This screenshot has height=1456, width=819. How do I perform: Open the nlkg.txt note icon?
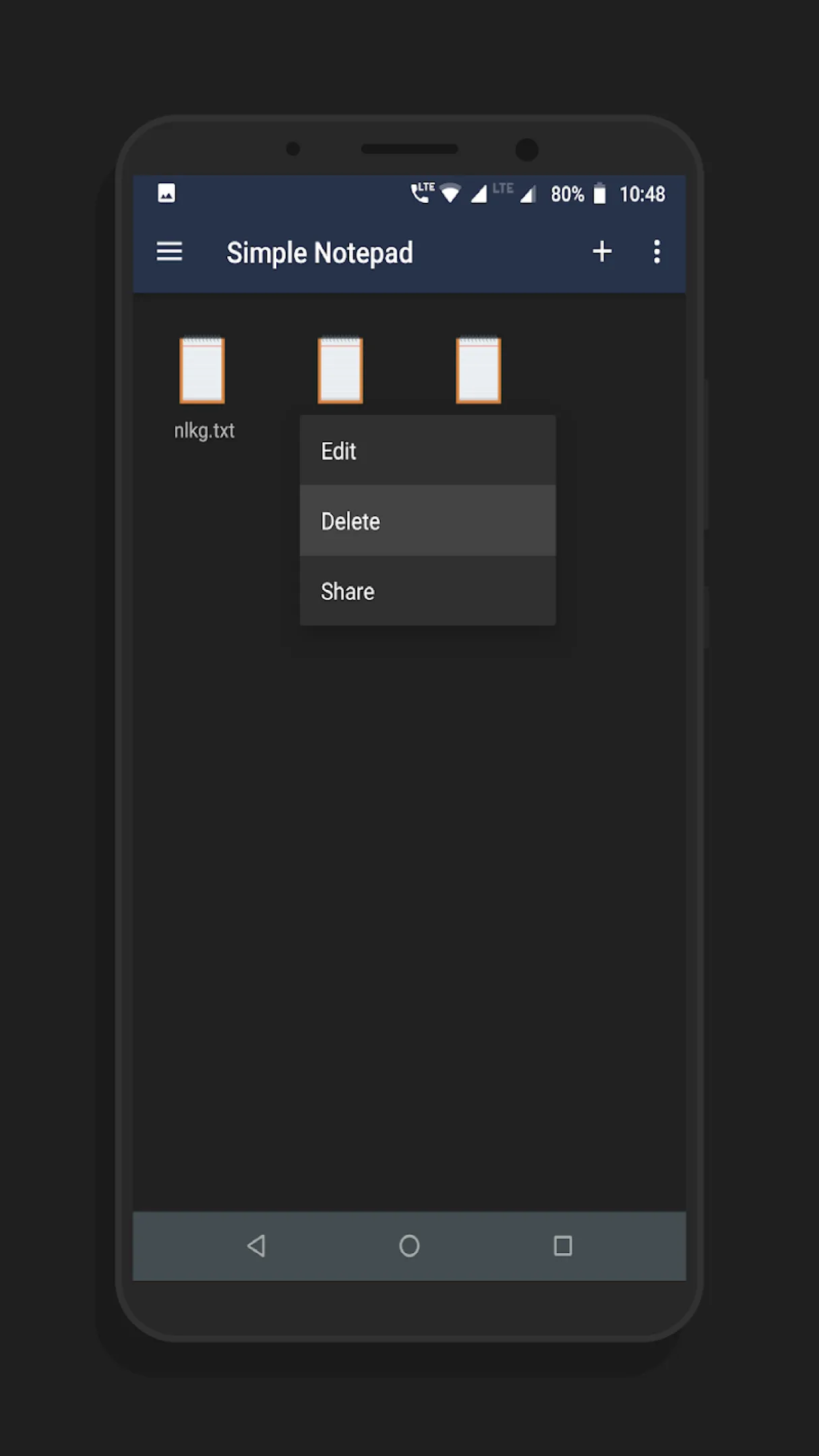pos(202,370)
